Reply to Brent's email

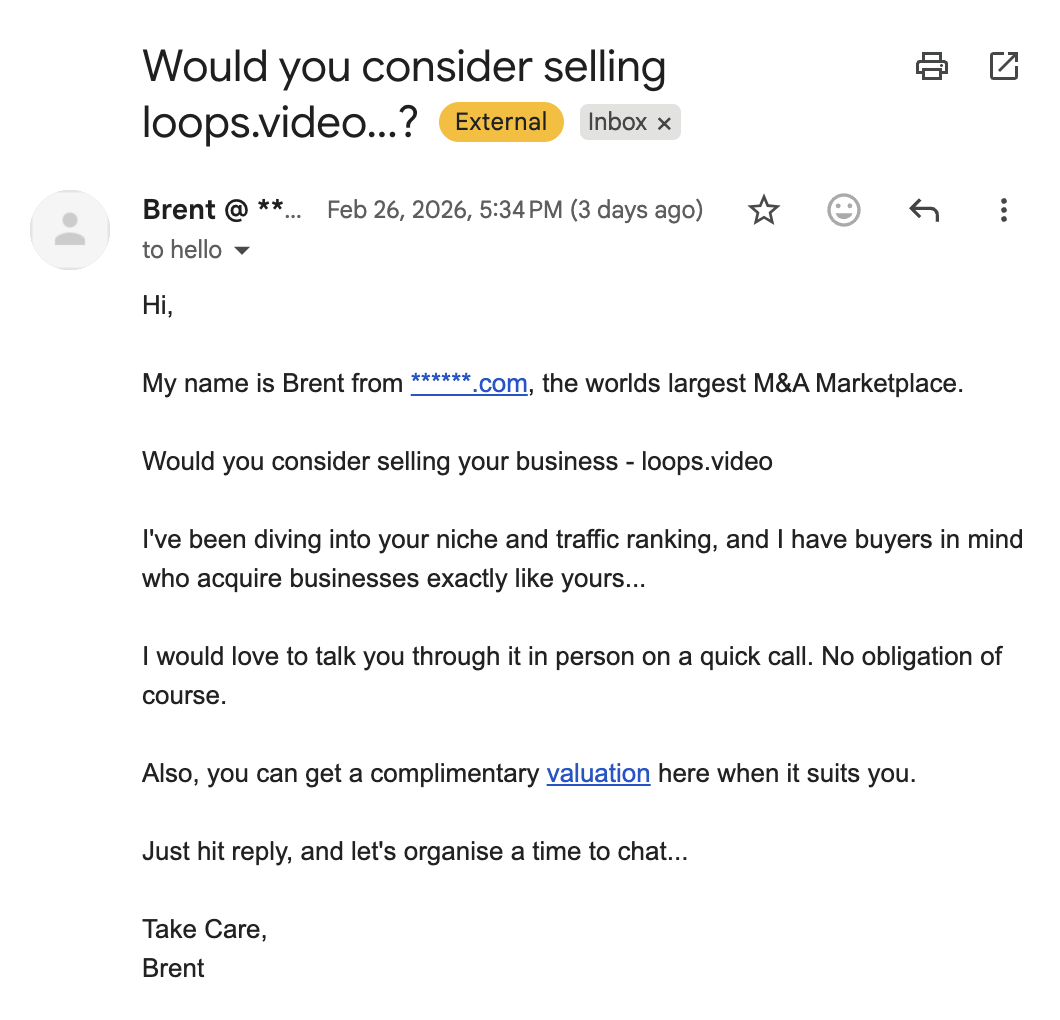click(x=924, y=210)
